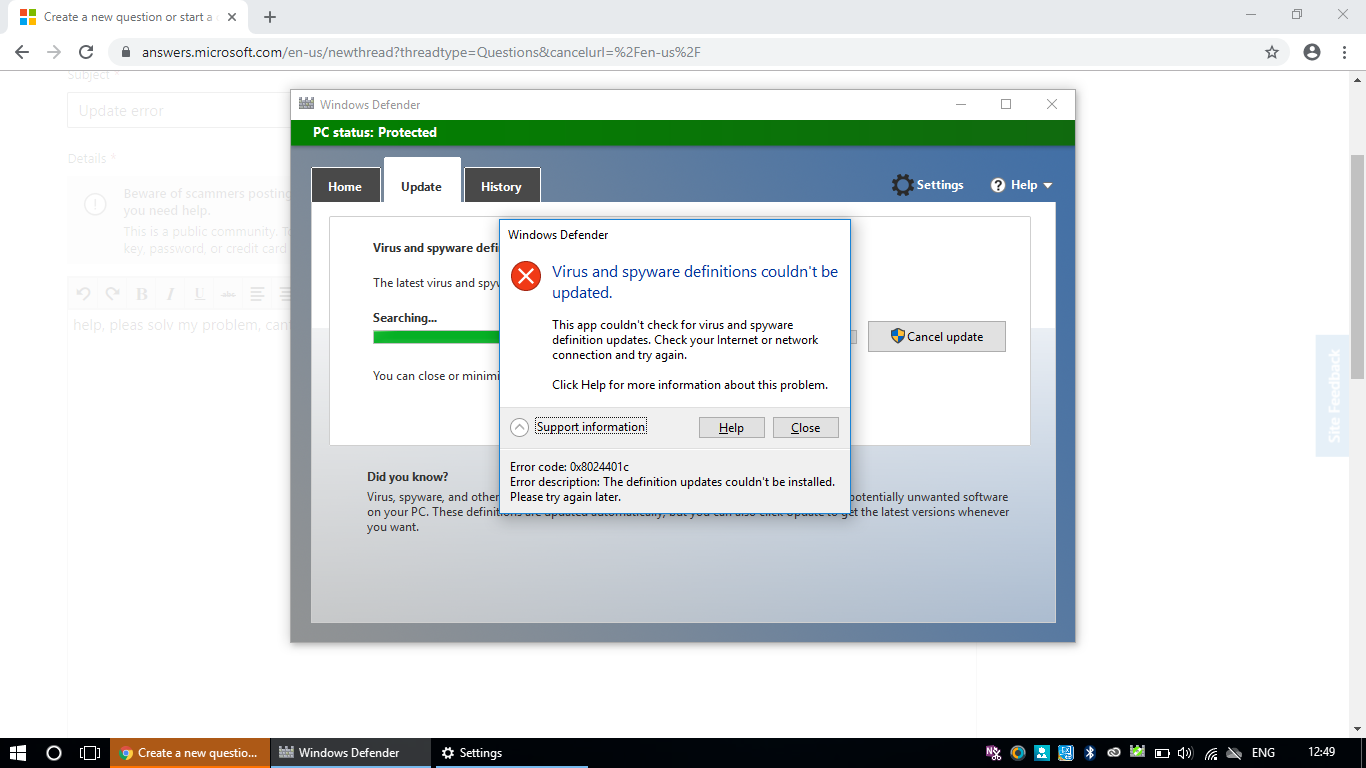
Task: Click the orange circular tray icon
Action: tap(1018, 753)
